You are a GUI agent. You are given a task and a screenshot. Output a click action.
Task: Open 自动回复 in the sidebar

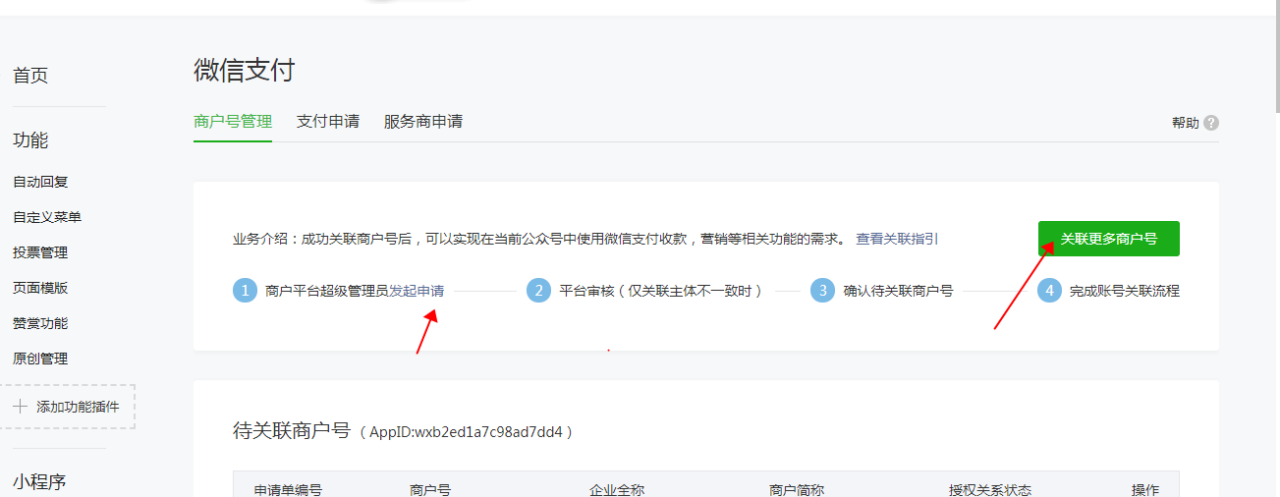tap(40, 182)
